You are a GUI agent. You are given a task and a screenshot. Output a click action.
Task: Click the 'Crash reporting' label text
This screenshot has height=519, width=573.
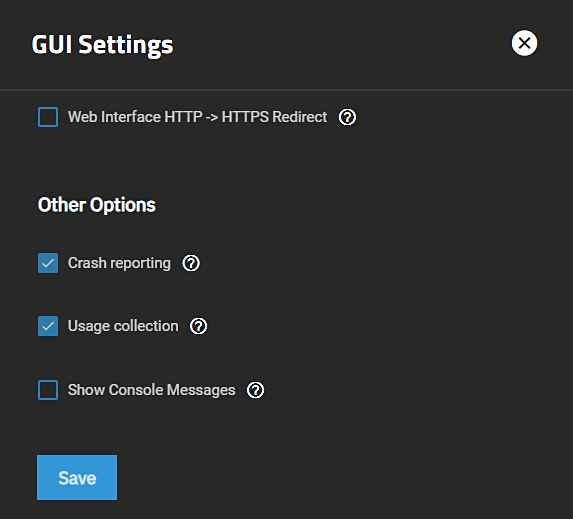click(x=119, y=263)
